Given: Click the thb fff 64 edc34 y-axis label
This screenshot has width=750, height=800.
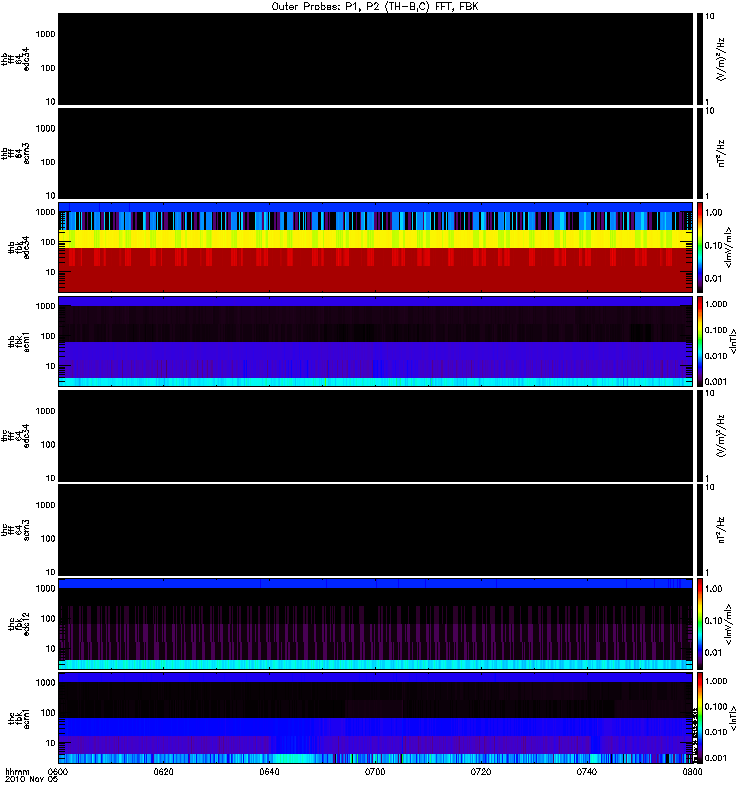Looking at the screenshot, I should (15, 59).
